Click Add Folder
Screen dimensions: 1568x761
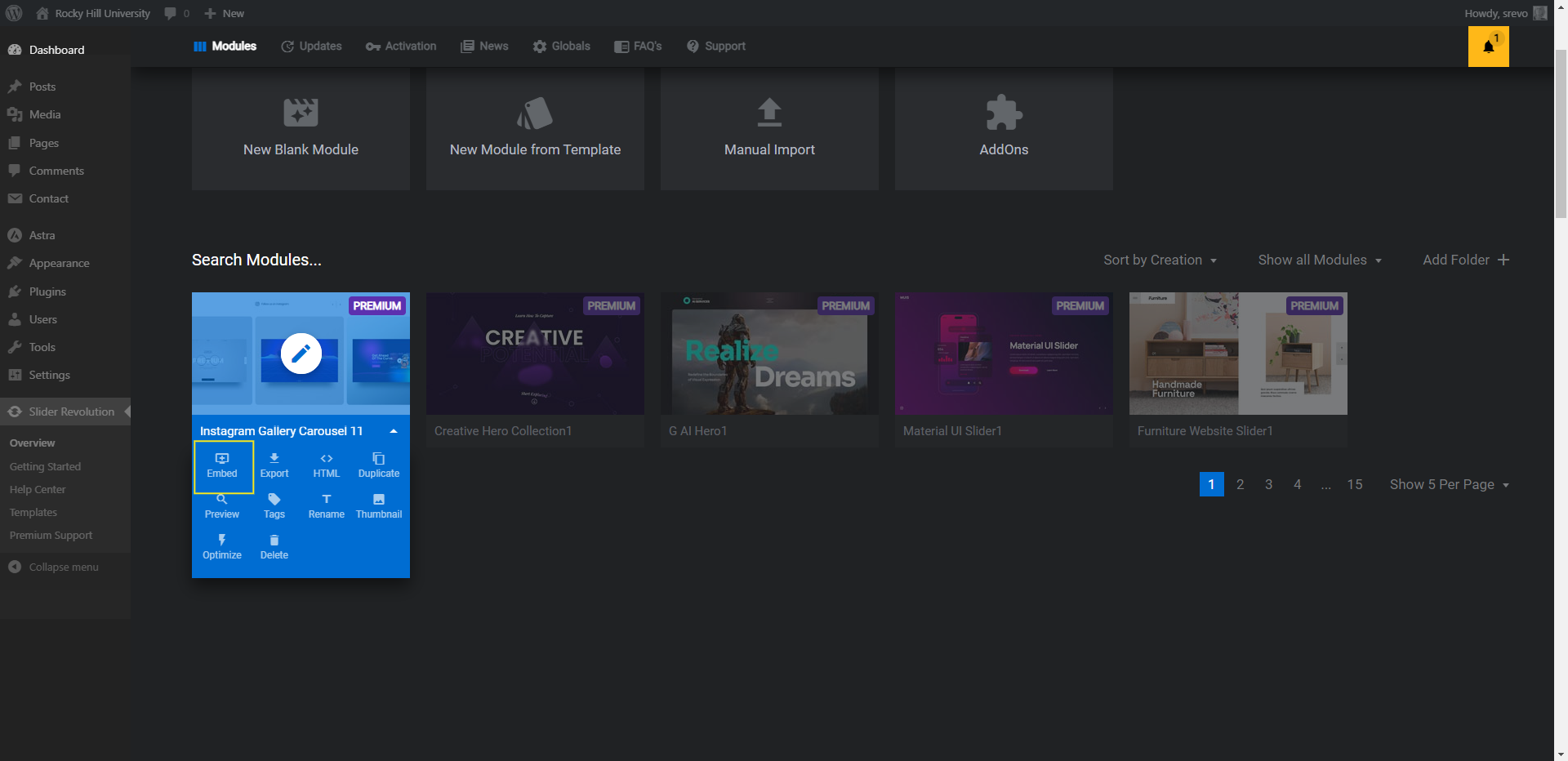(1466, 260)
